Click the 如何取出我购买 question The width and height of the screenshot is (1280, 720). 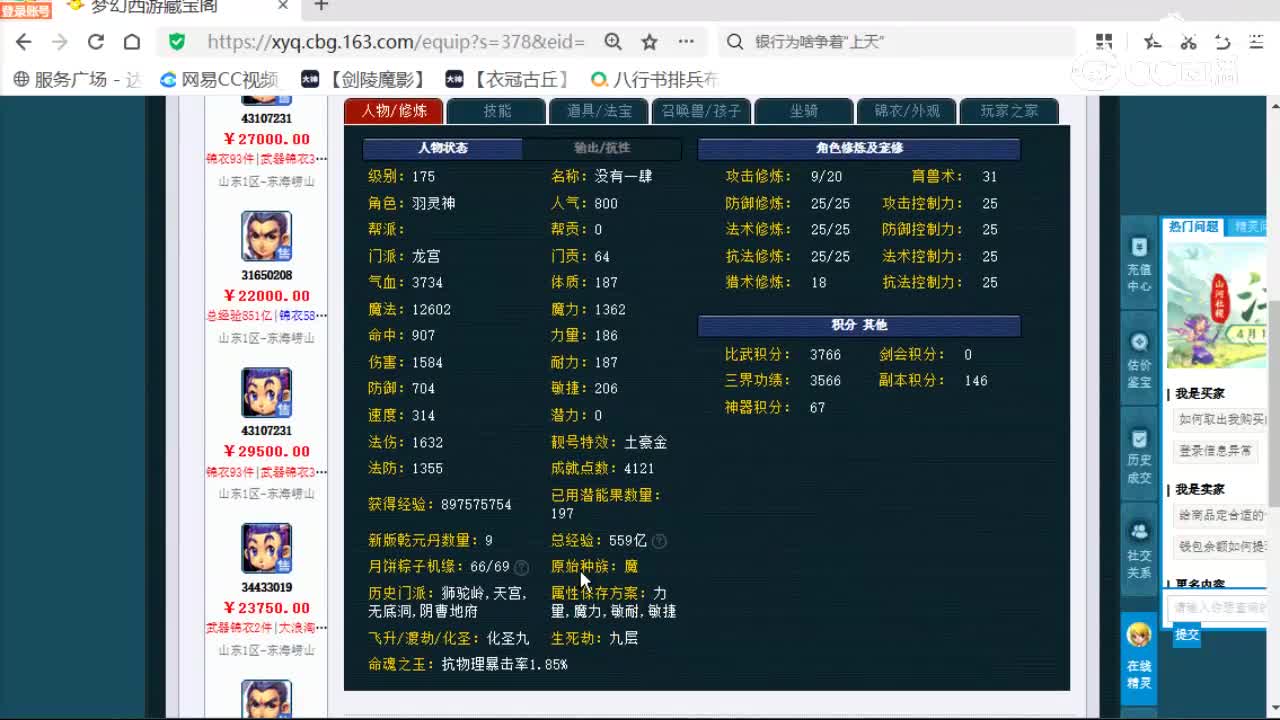pos(1222,419)
